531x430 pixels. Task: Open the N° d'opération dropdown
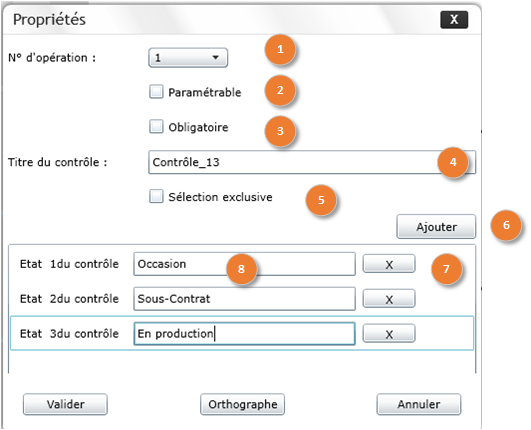tap(188, 58)
